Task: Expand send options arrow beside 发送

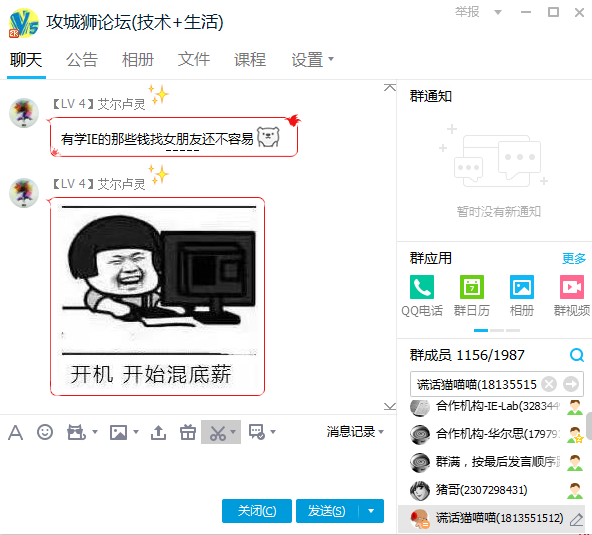Action: coord(371,511)
